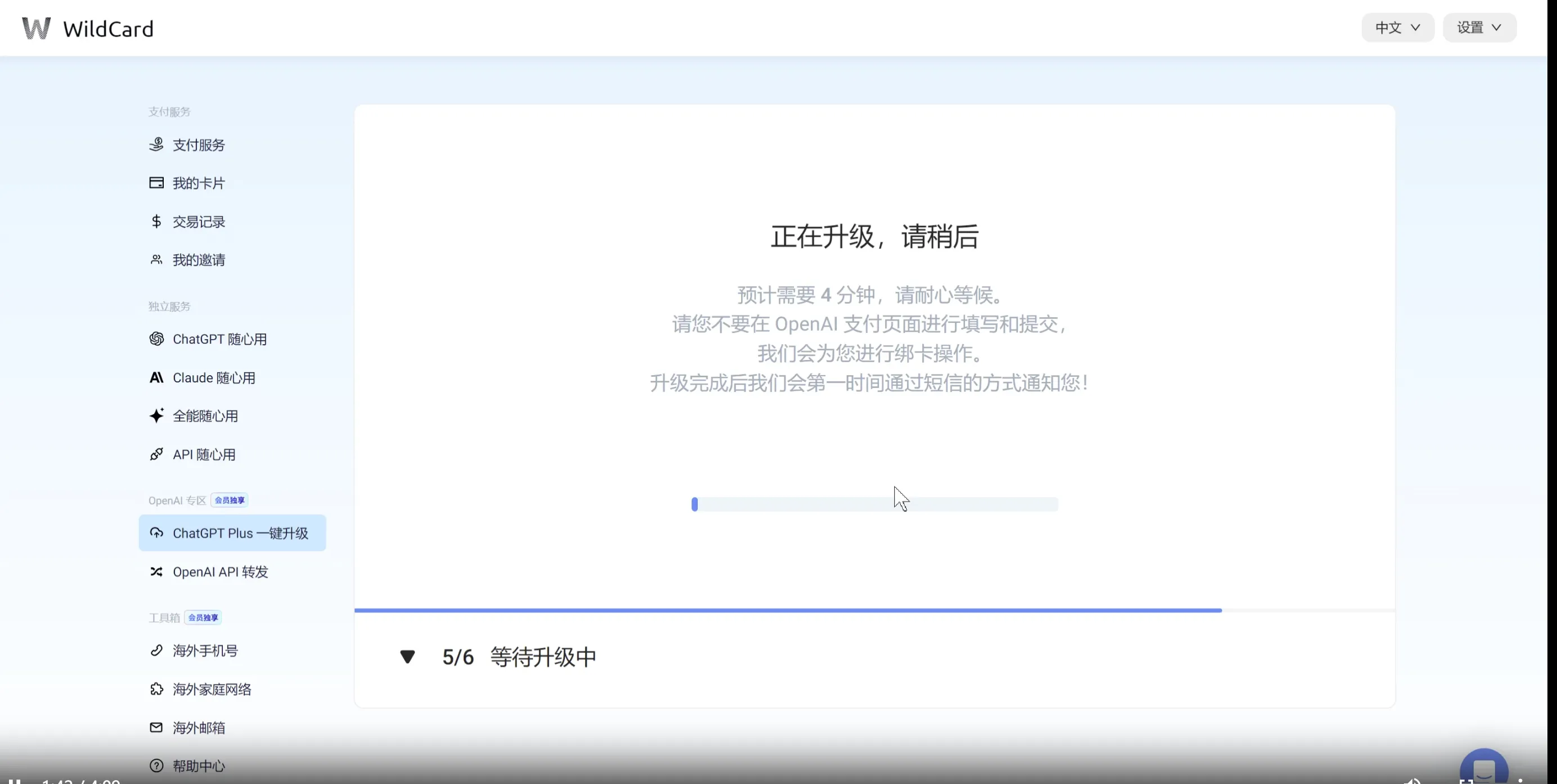The height and width of the screenshot is (784, 1557).
Task: Select ChatGPT 随心用 service
Action: (x=219, y=340)
